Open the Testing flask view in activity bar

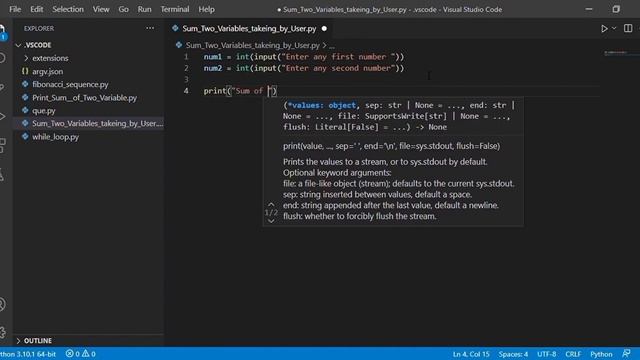pyautogui.click(x=2, y=175)
